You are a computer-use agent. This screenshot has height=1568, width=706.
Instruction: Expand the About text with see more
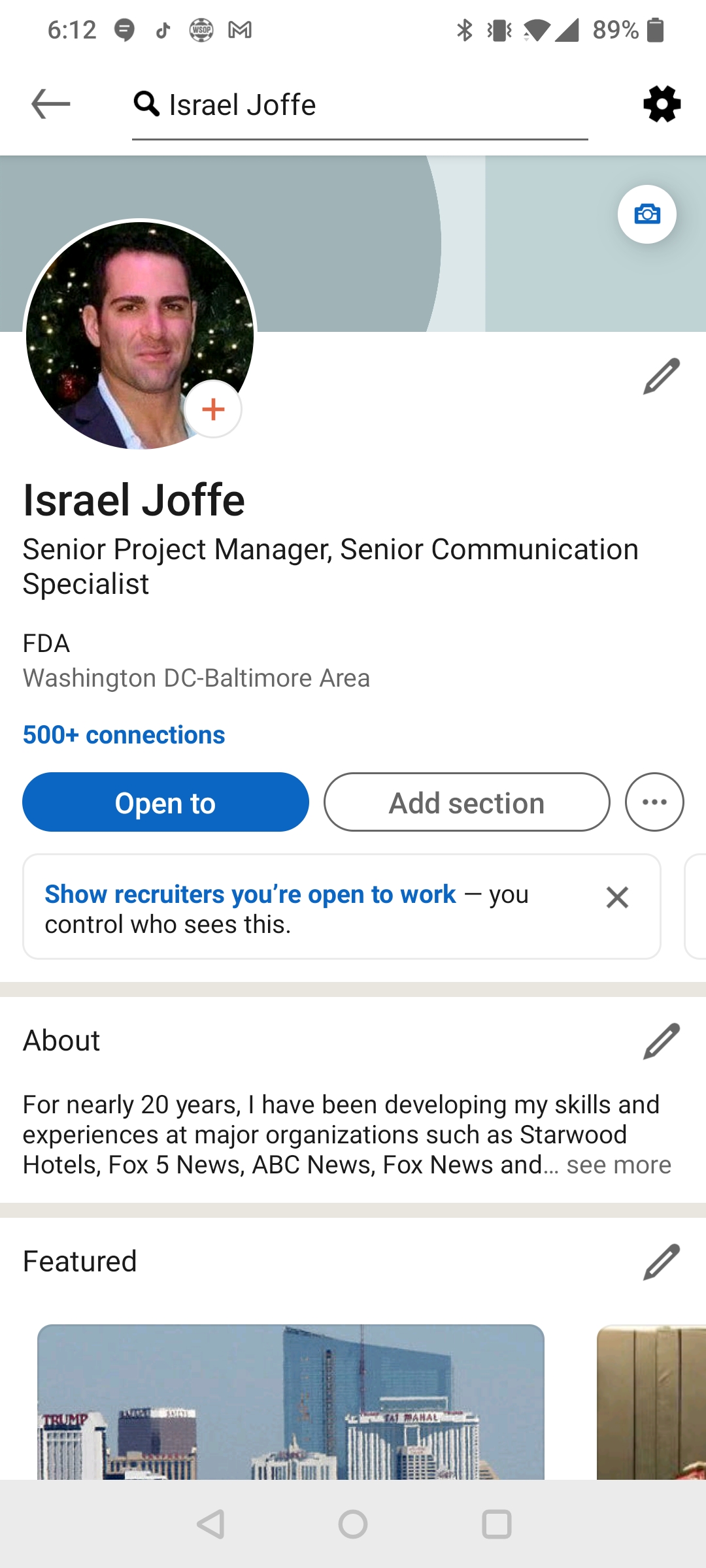click(618, 1165)
